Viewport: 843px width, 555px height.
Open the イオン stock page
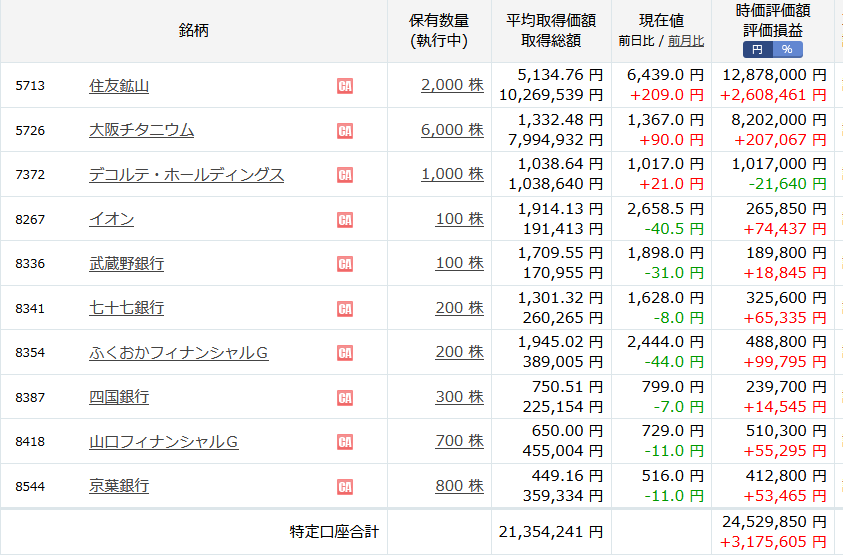(111, 219)
